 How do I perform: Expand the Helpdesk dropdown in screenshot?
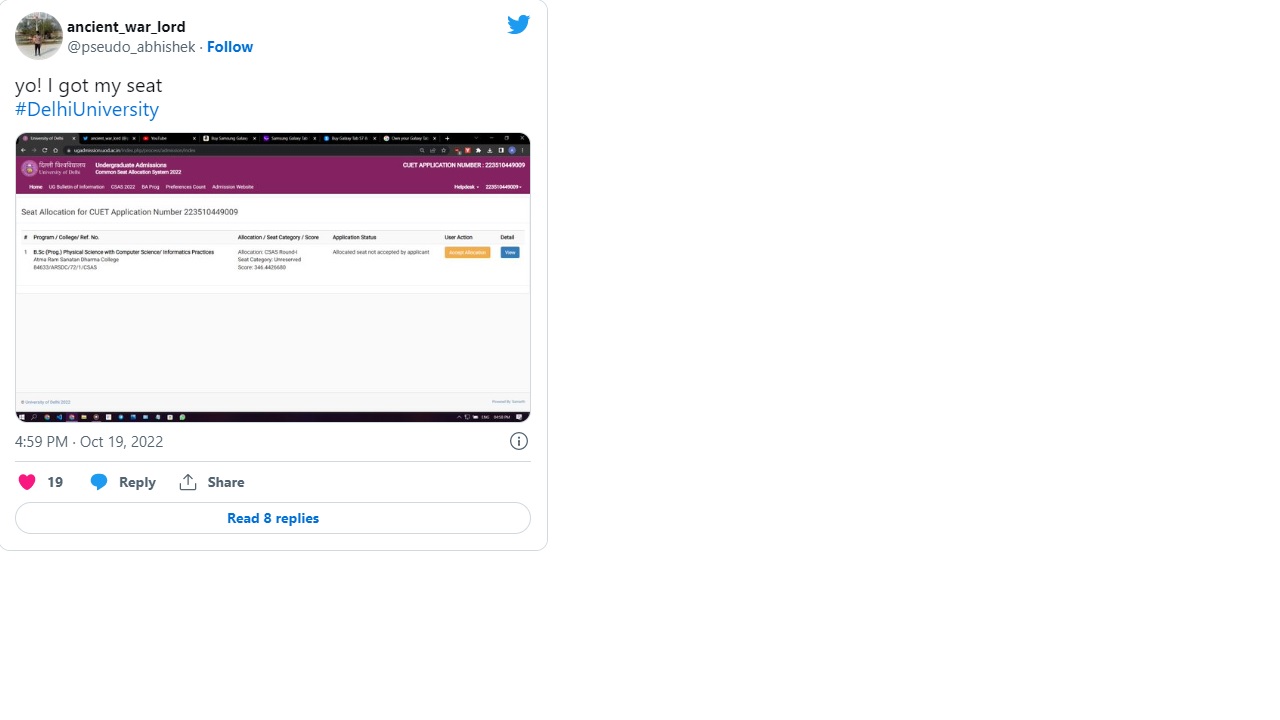[x=466, y=187]
